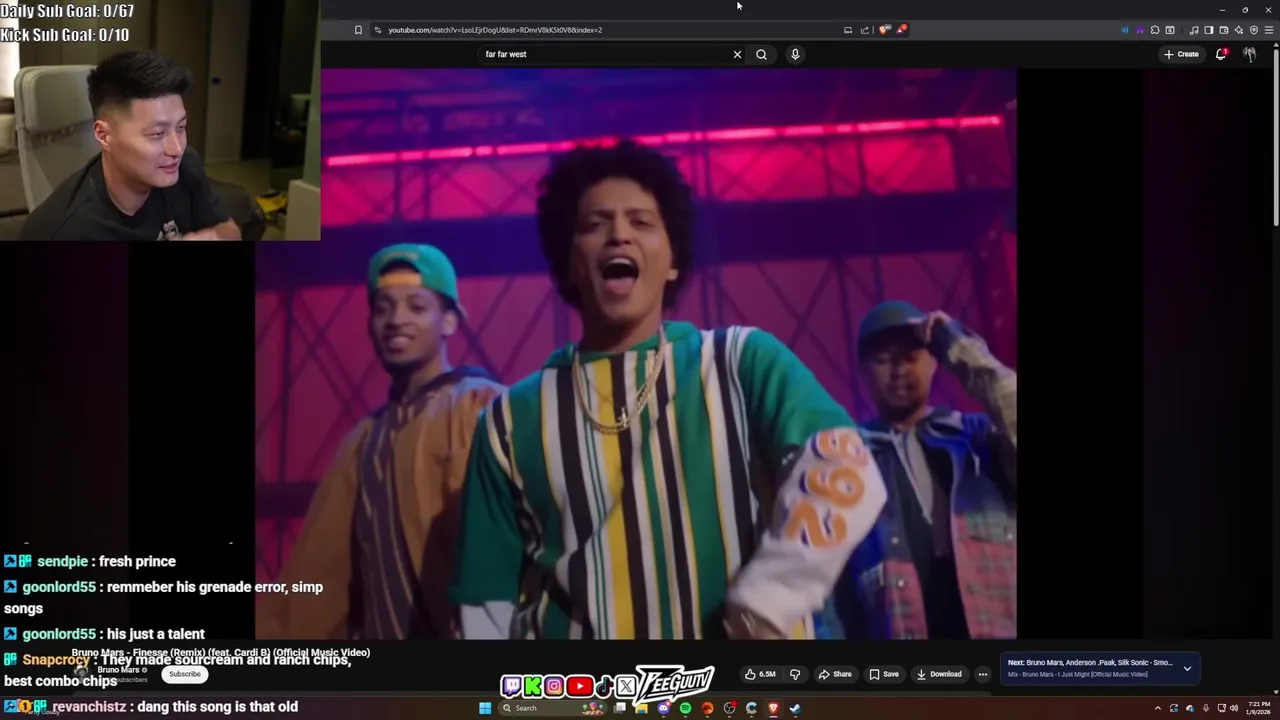Click browser address bar URL
Image resolution: width=1280 pixels, height=720 pixels.
pyautogui.click(x=495, y=30)
